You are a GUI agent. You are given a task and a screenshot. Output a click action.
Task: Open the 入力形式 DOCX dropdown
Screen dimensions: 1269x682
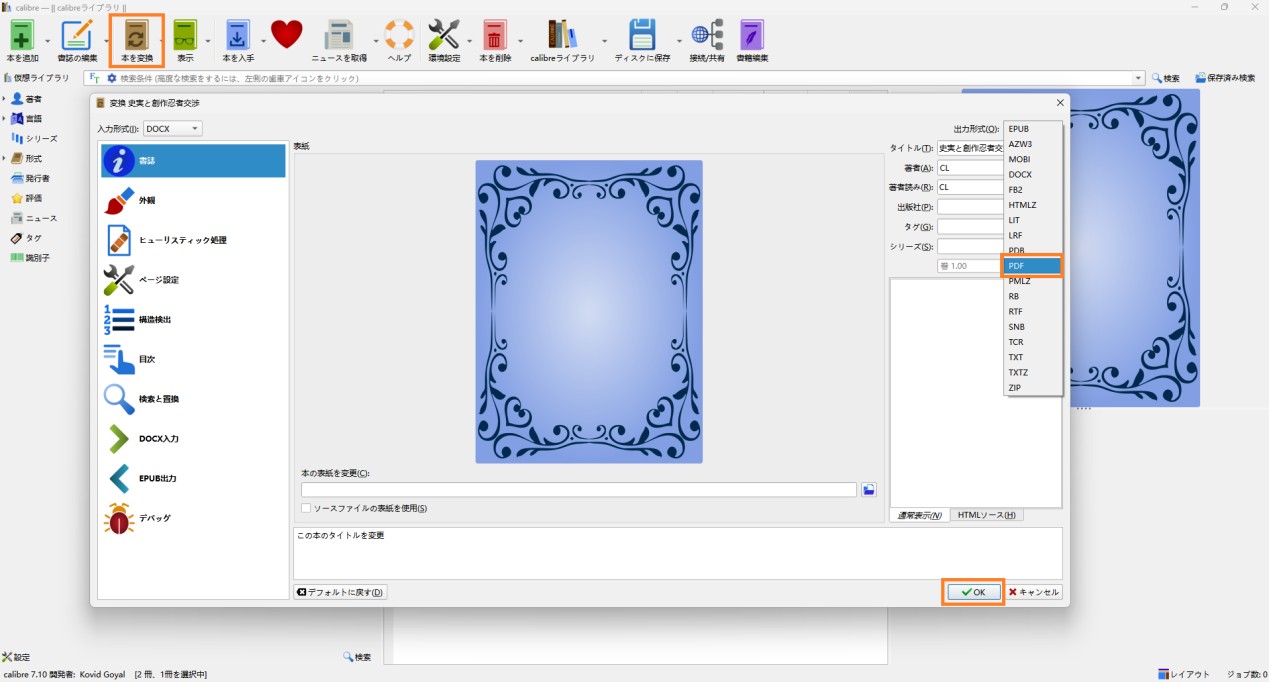[x=173, y=128]
